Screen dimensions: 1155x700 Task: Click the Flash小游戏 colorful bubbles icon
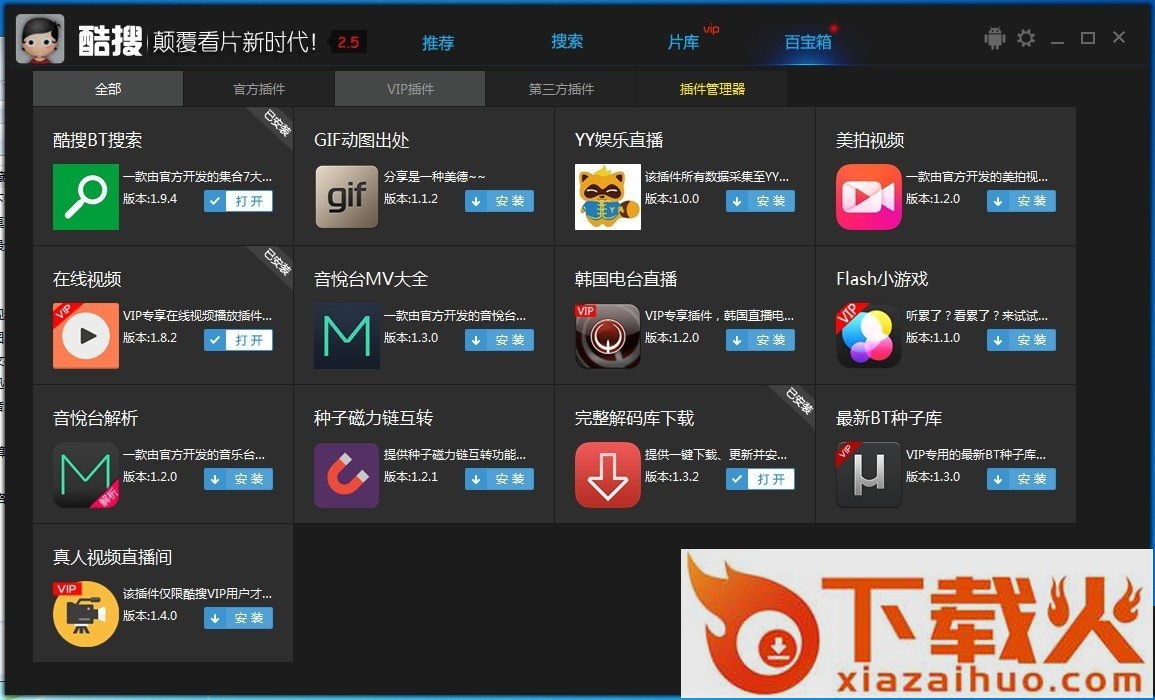point(868,336)
